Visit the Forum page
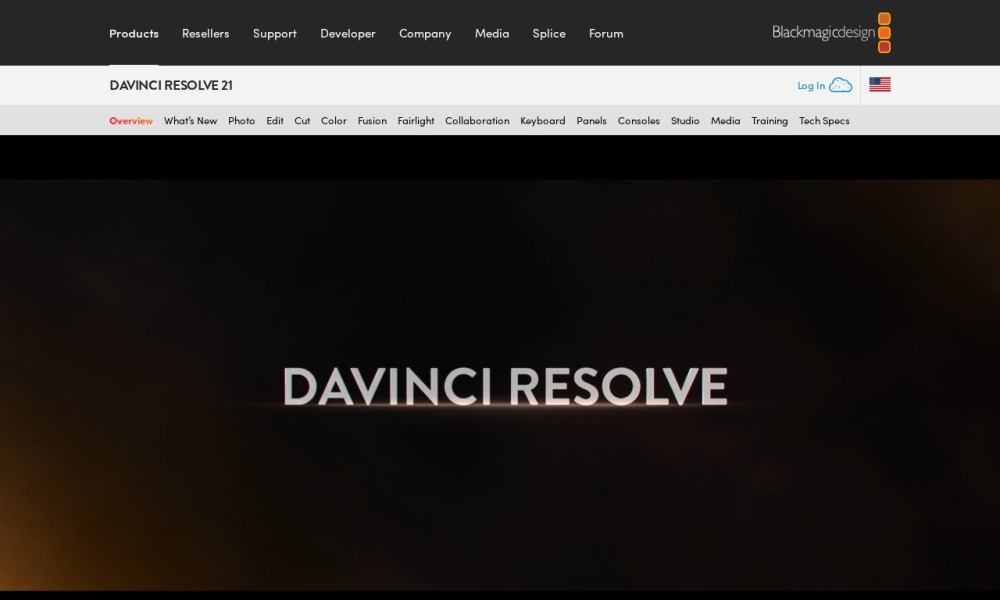Screen dimensions: 1000x600 pos(606,33)
